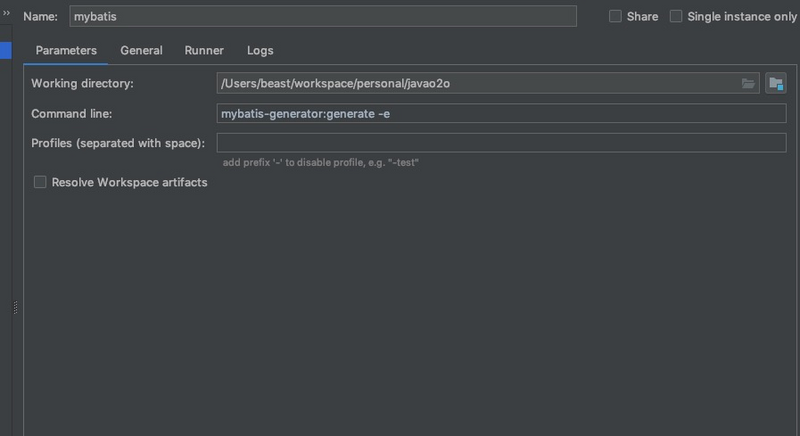Go to the Logs tab

(260, 50)
